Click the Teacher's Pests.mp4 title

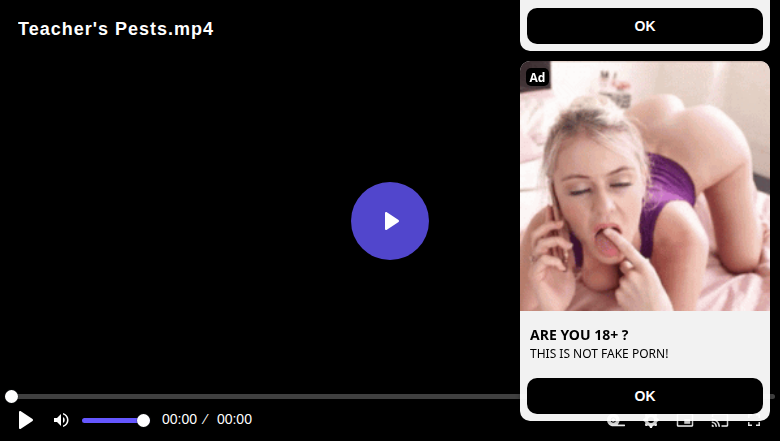tap(116, 29)
